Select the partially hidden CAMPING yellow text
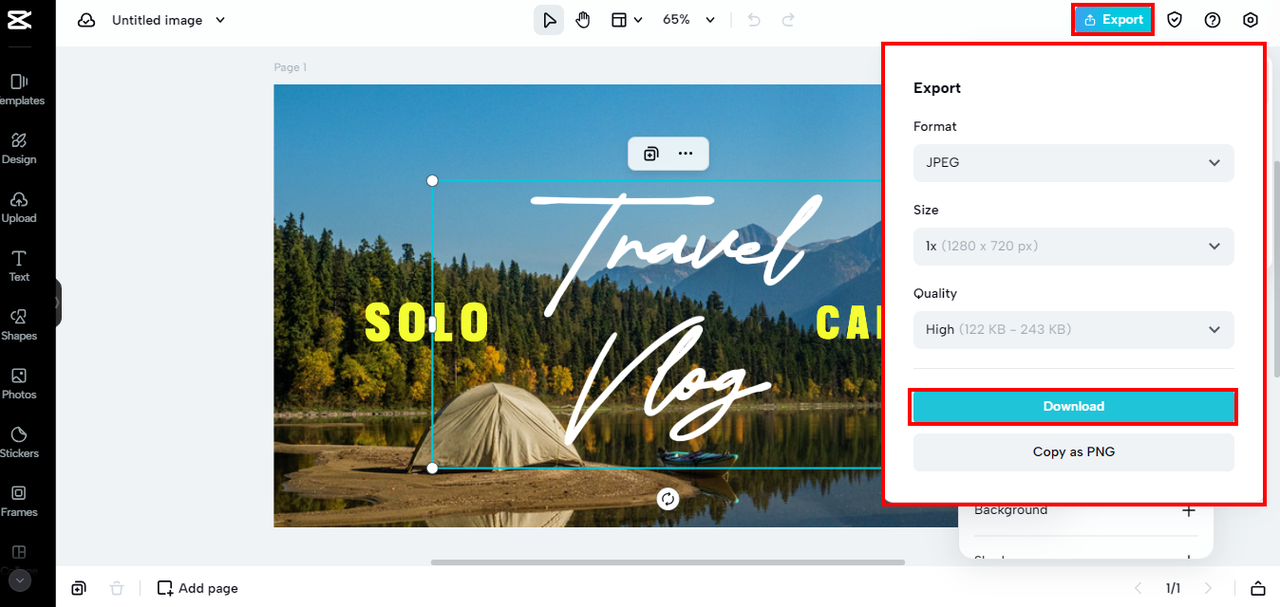This screenshot has width=1280, height=607. 848,323
